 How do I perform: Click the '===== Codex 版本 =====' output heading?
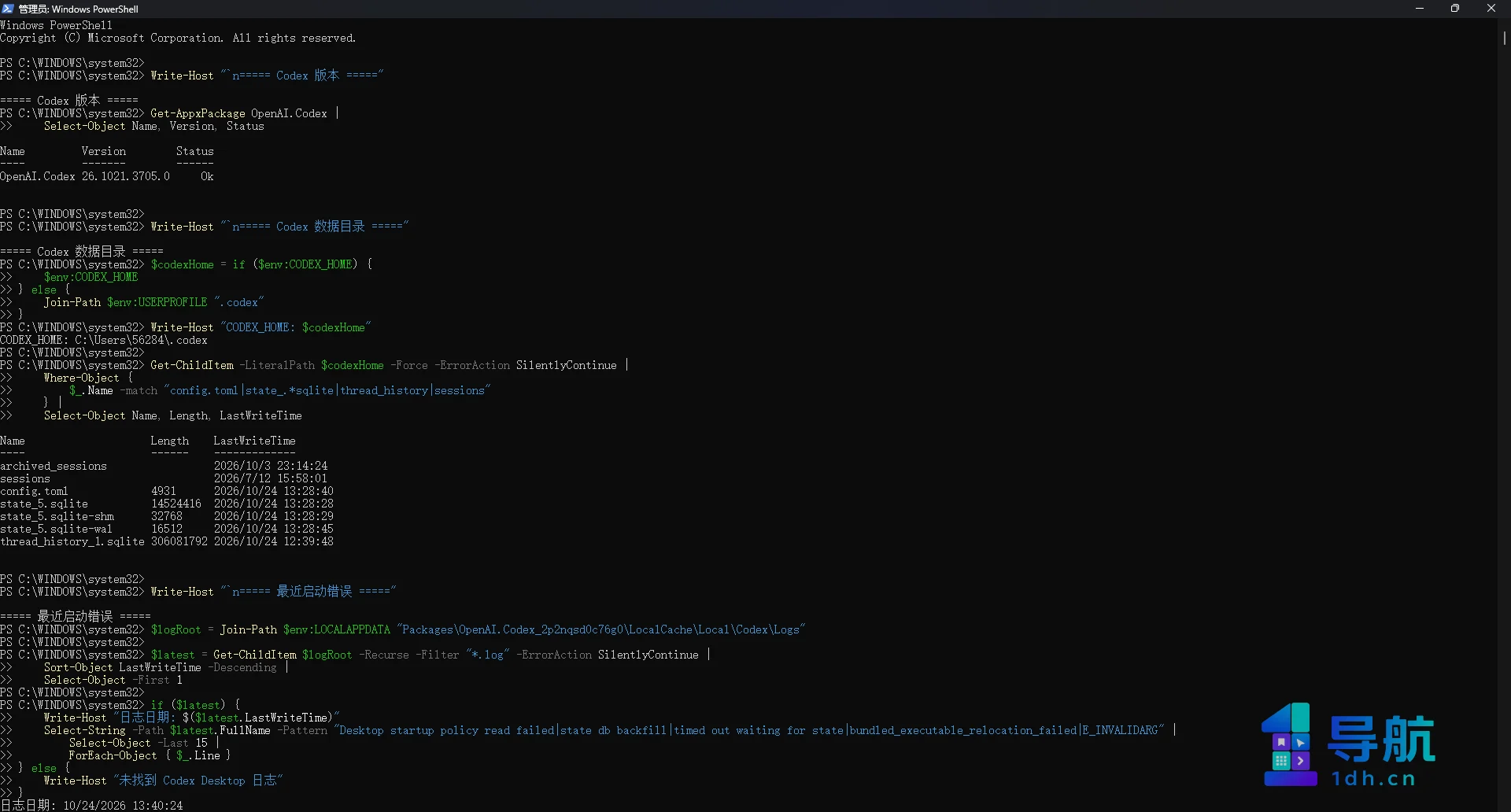point(69,101)
